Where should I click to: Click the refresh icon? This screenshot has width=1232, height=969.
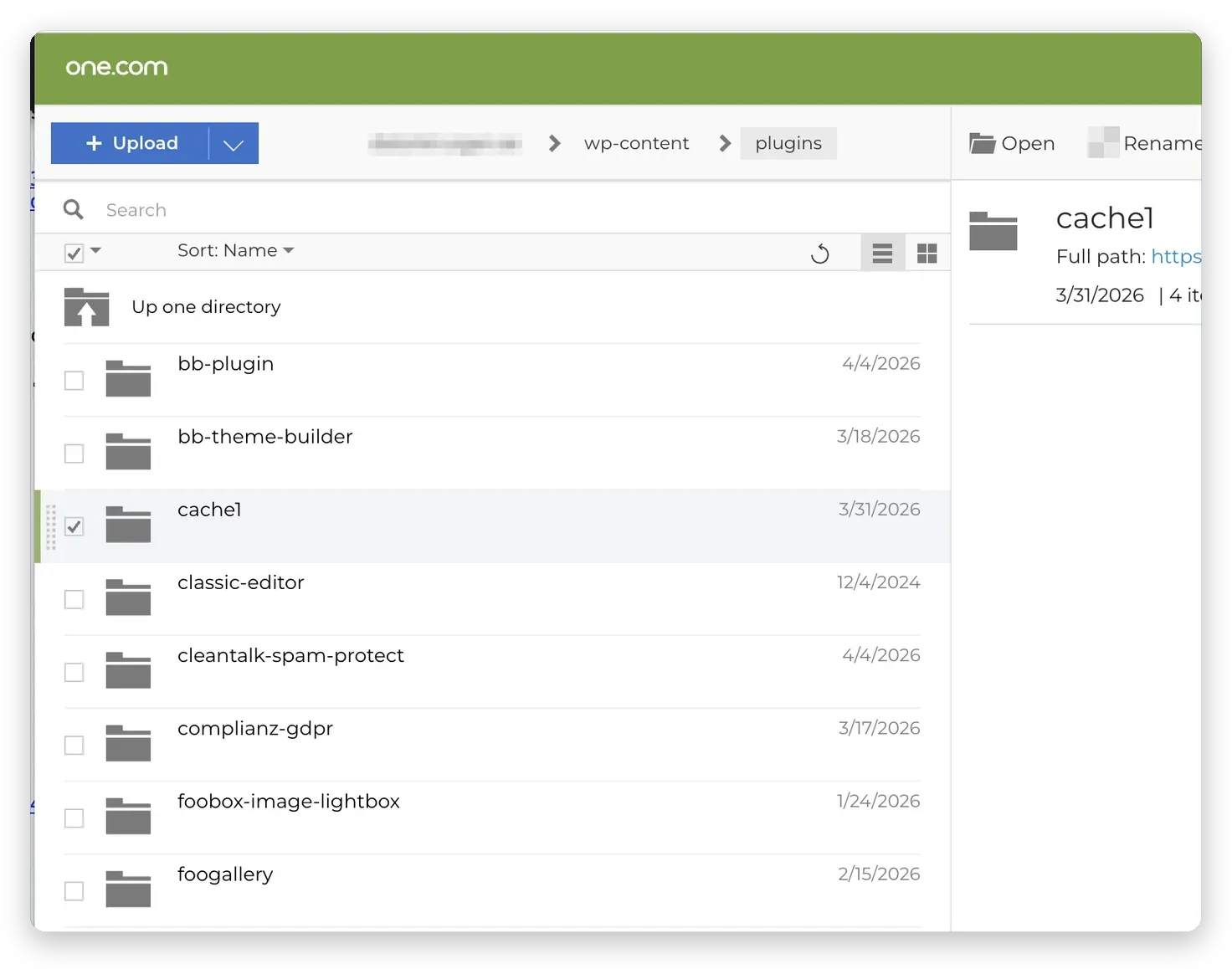pos(820,254)
